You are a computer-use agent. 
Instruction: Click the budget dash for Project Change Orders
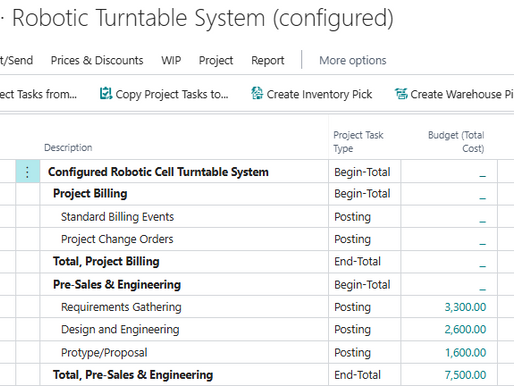pyautogui.click(x=482, y=244)
